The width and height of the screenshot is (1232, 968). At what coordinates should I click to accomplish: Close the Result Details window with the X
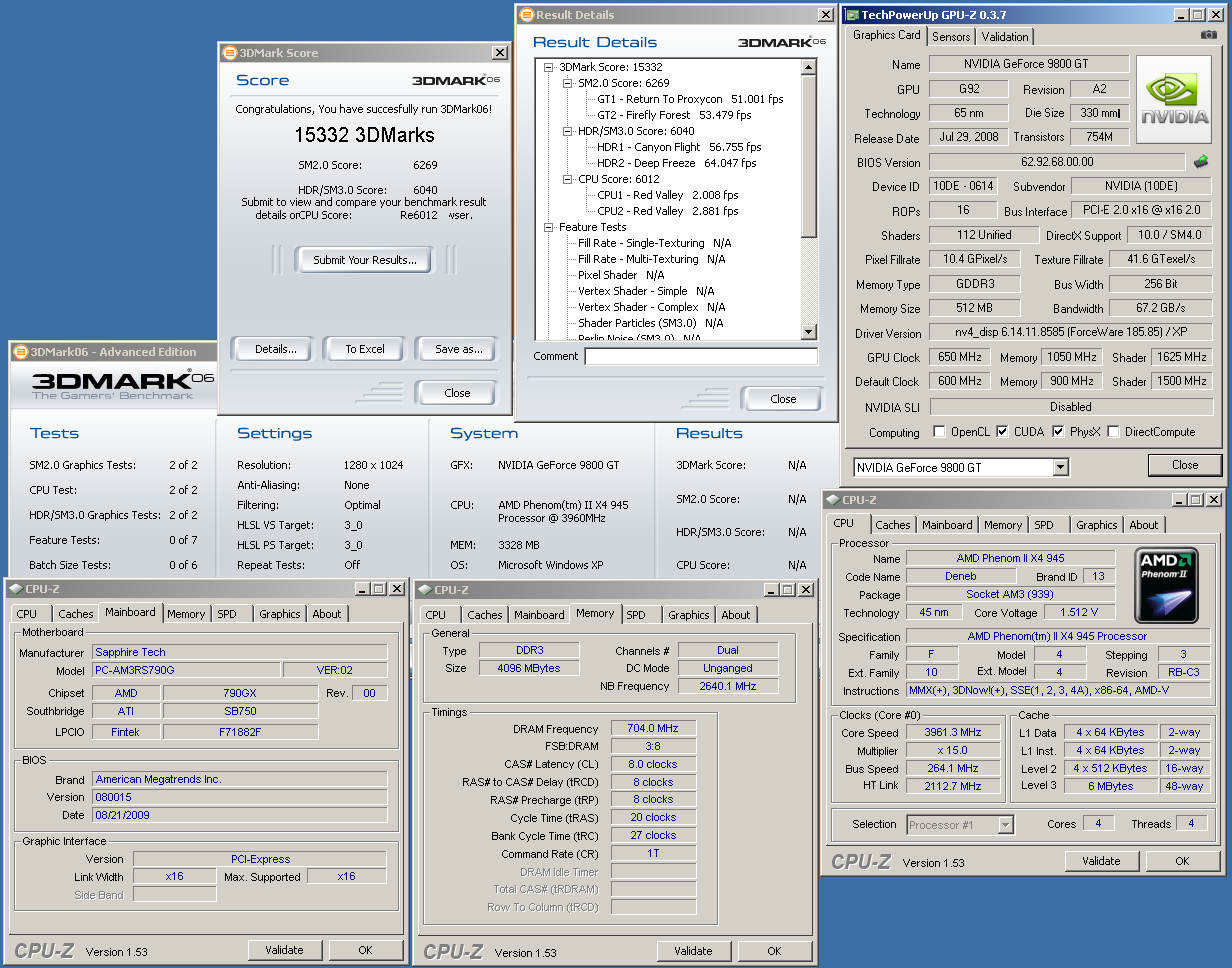[826, 15]
